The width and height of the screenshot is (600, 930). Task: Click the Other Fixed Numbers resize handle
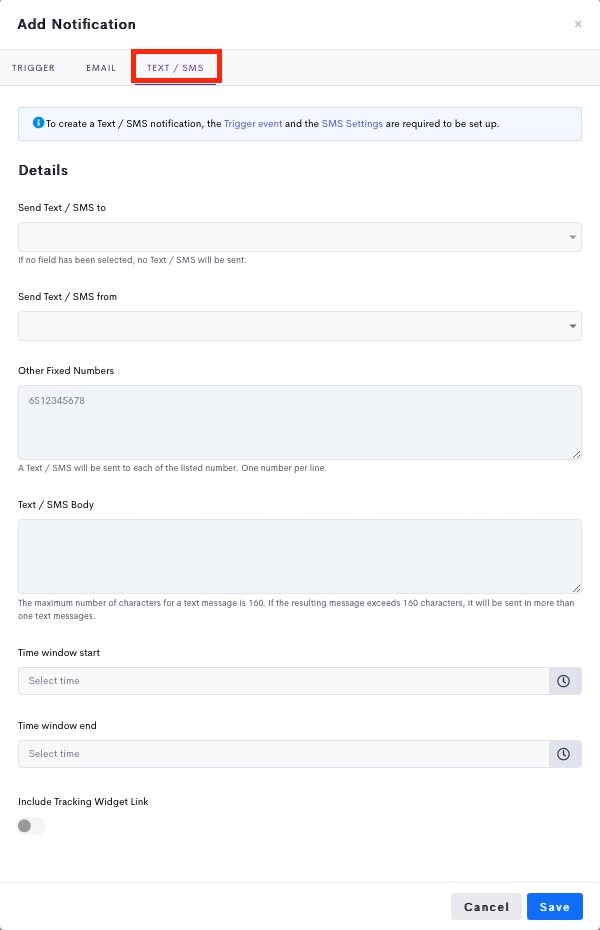(576, 455)
